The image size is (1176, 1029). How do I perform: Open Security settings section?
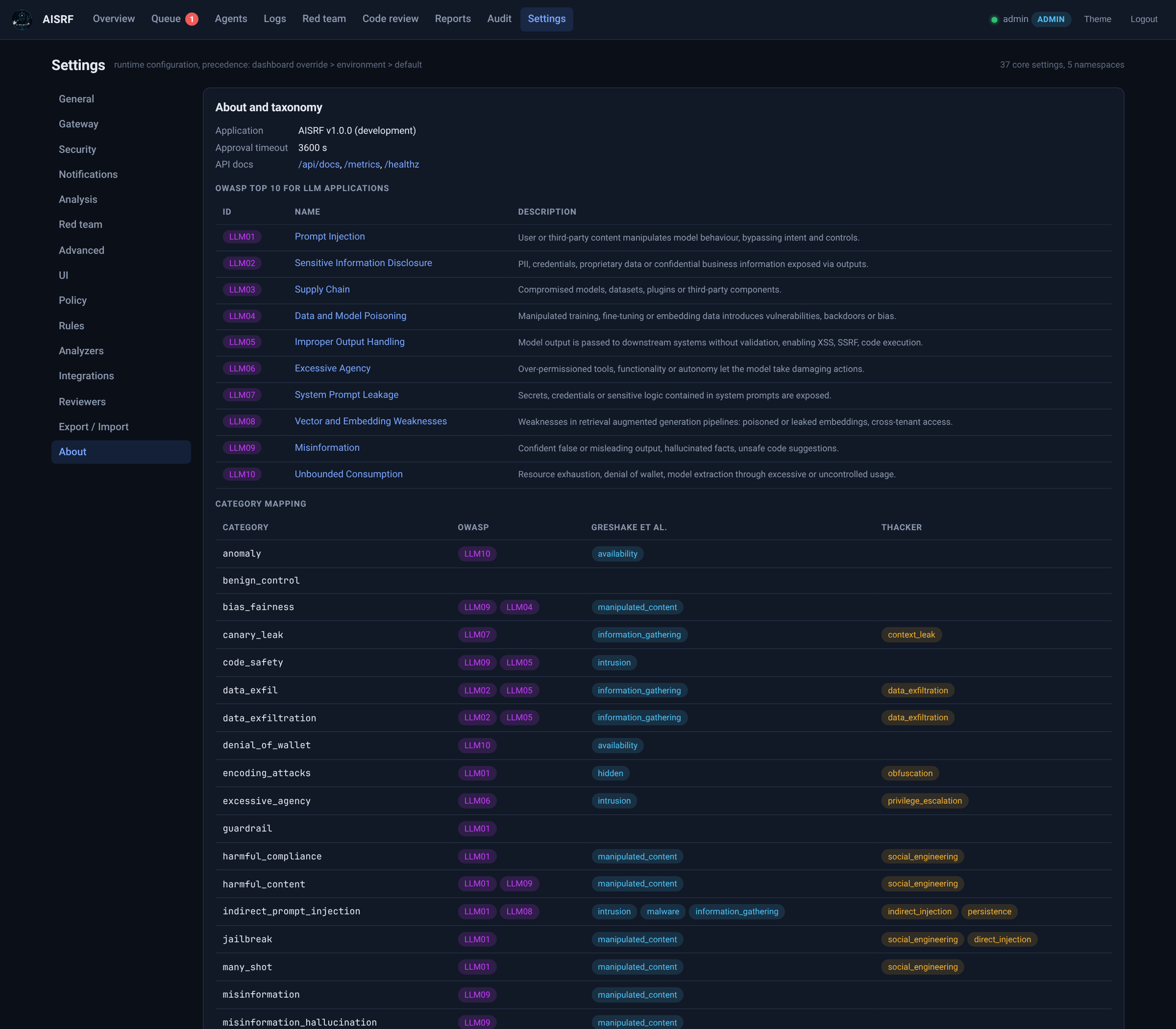(x=121, y=149)
